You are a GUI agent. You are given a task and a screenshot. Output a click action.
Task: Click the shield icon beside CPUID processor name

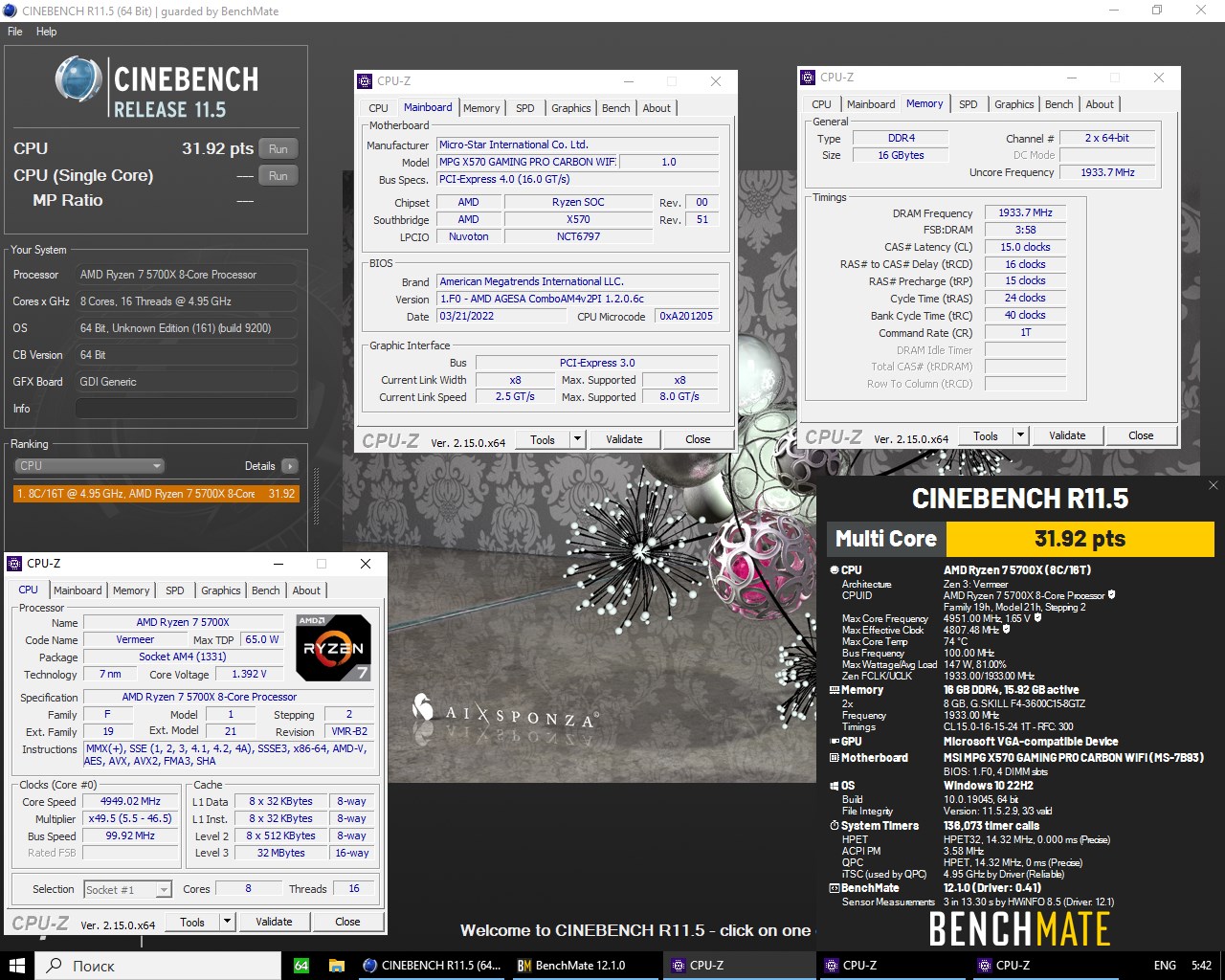pyautogui.click(x=1111, y=595)
